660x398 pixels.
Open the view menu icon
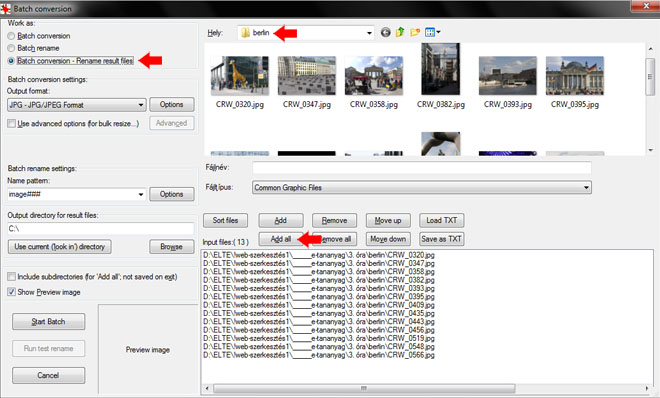[x=432, y=32]
